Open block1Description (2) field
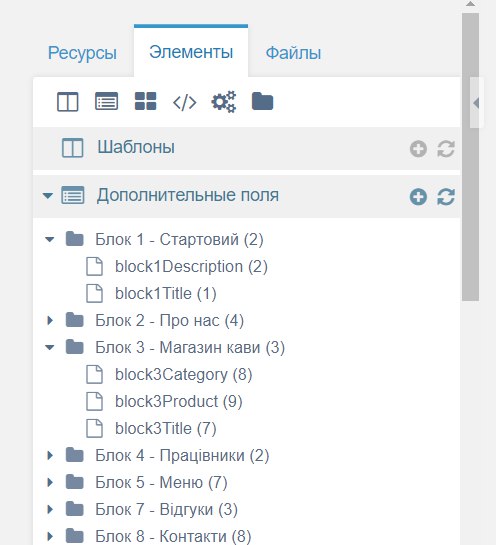 191,267
